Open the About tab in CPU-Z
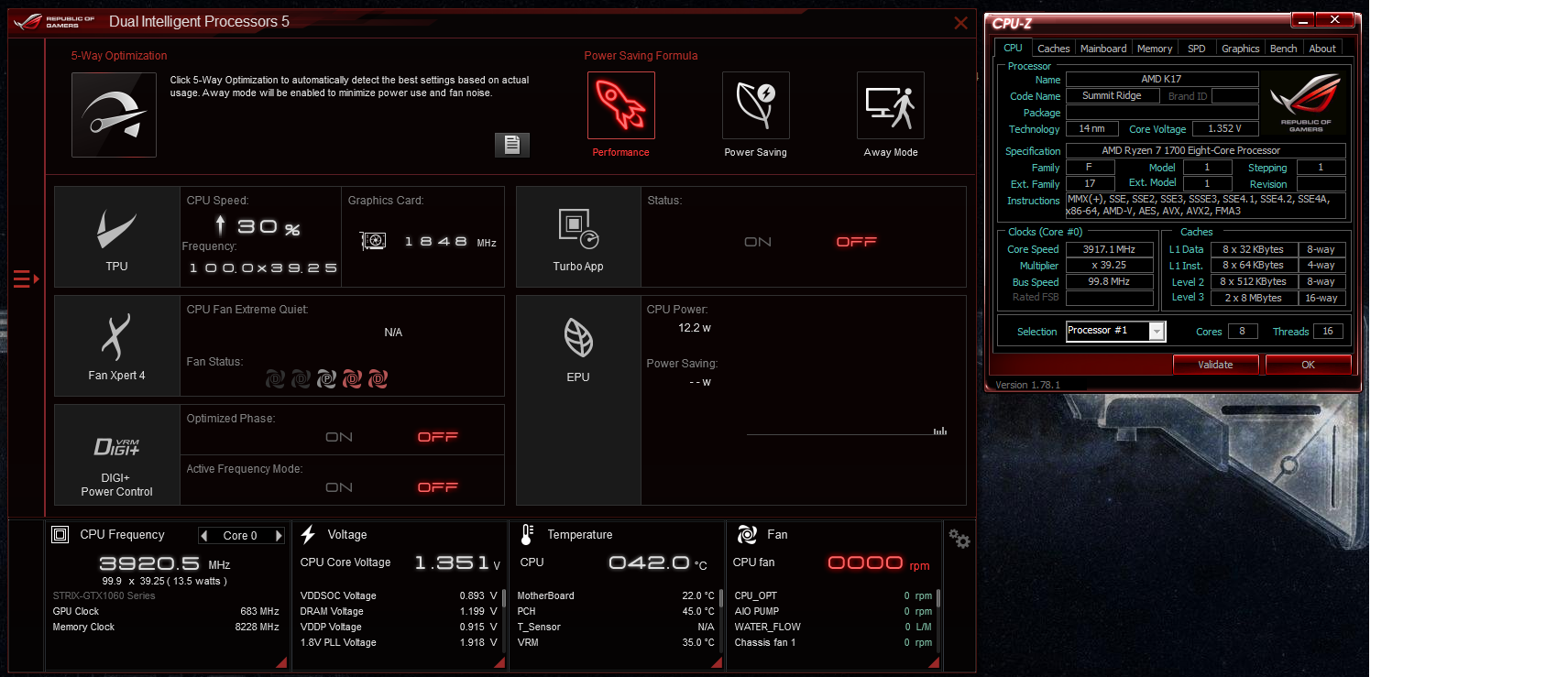 (x=1322, y=49)
